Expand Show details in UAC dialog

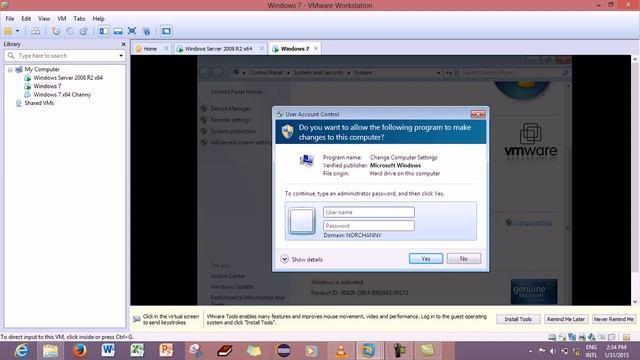(302, 260)
